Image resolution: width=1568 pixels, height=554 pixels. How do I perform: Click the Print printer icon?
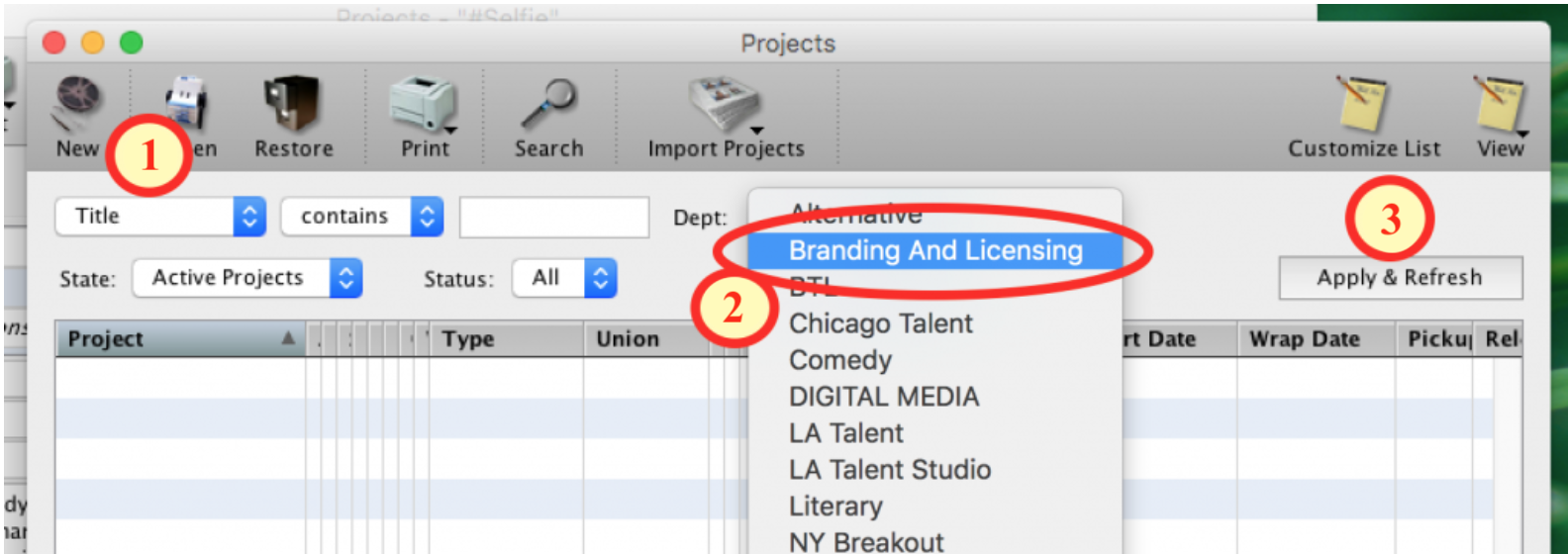424,105
